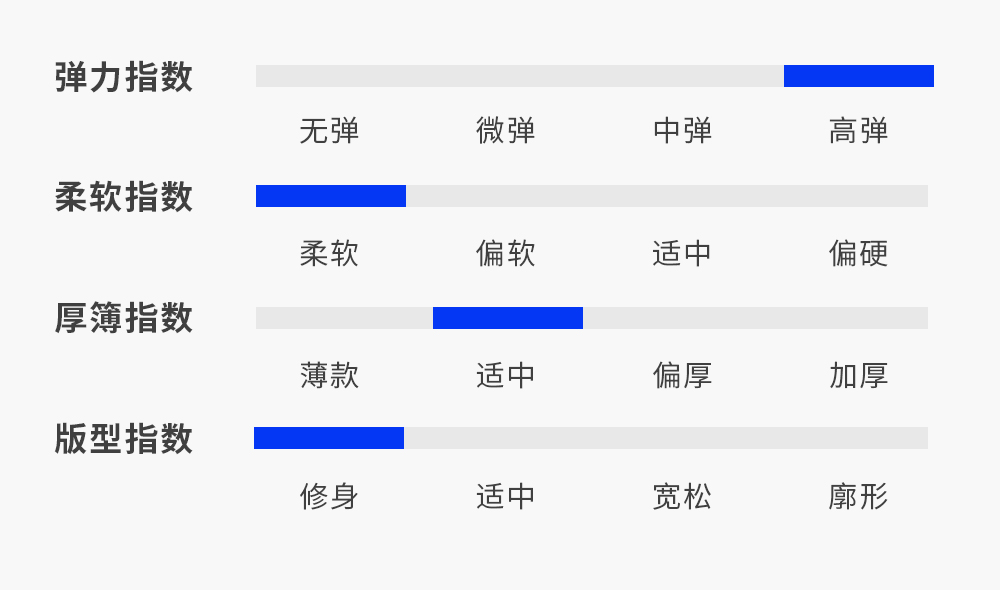Click the 弹力指数 heading

click(124, 77)
